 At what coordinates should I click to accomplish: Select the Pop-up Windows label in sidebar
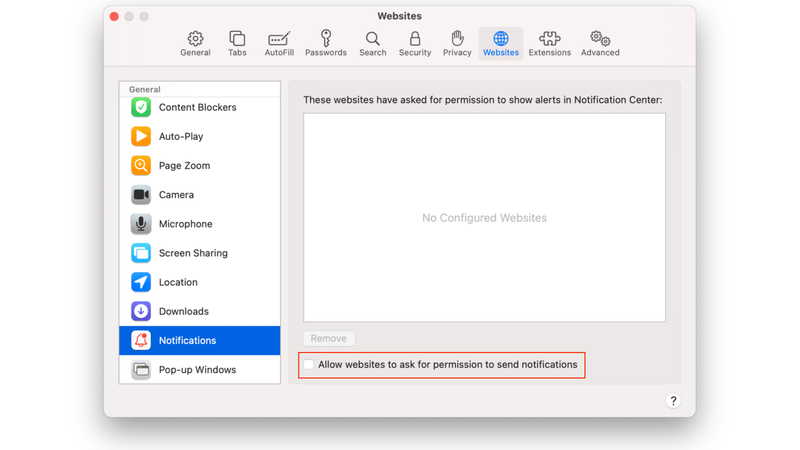coord(197,369)
